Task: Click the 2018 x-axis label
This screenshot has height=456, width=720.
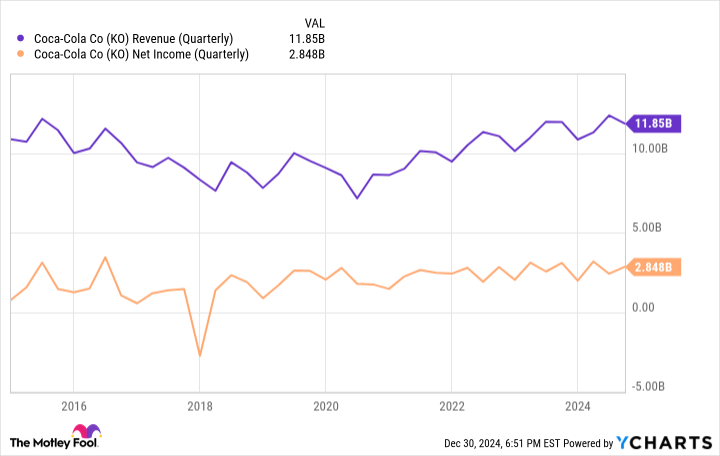Action: pos(199,406)
